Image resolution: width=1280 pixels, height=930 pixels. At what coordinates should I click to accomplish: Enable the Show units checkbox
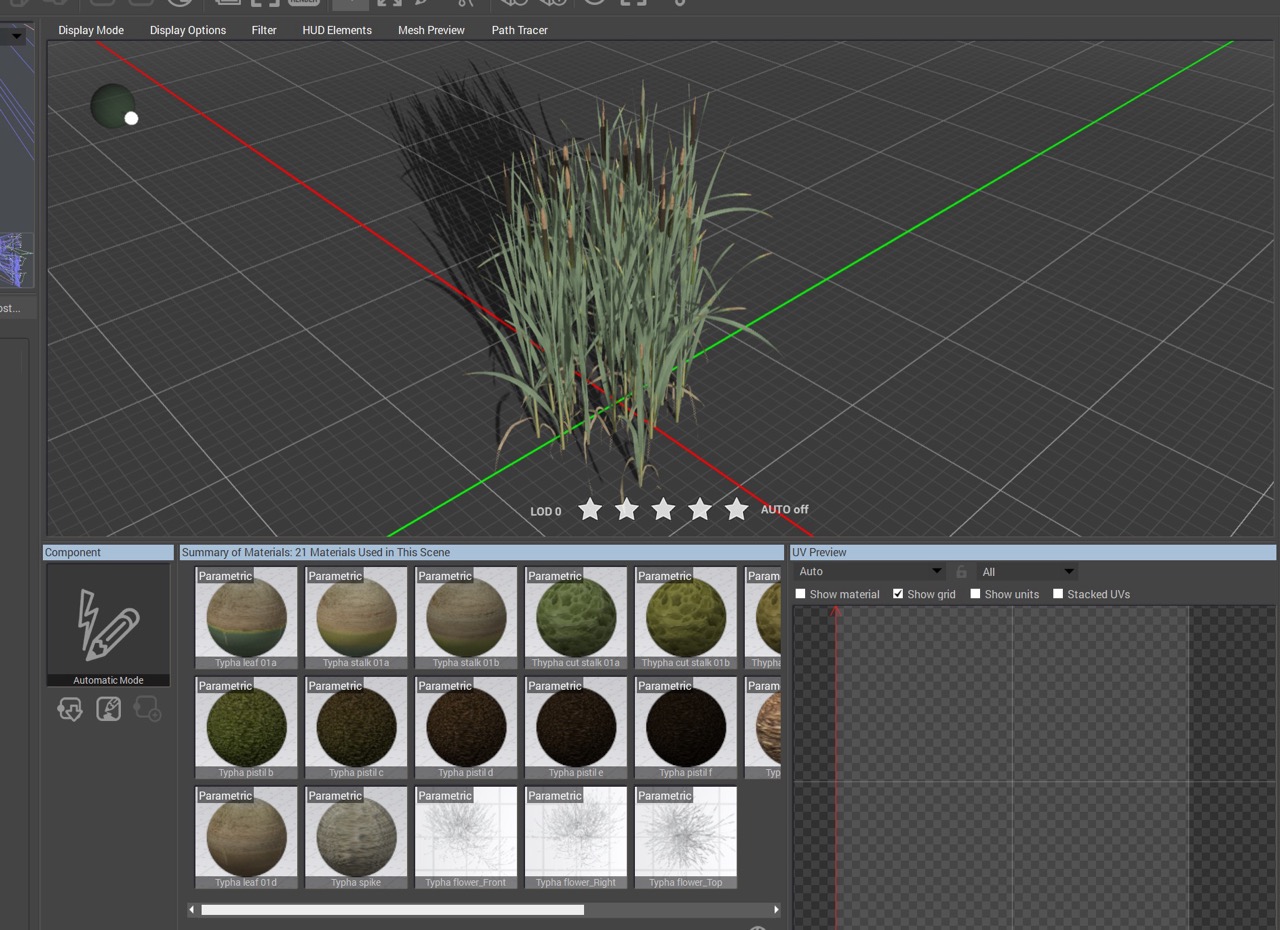click(x=975, y=594)
